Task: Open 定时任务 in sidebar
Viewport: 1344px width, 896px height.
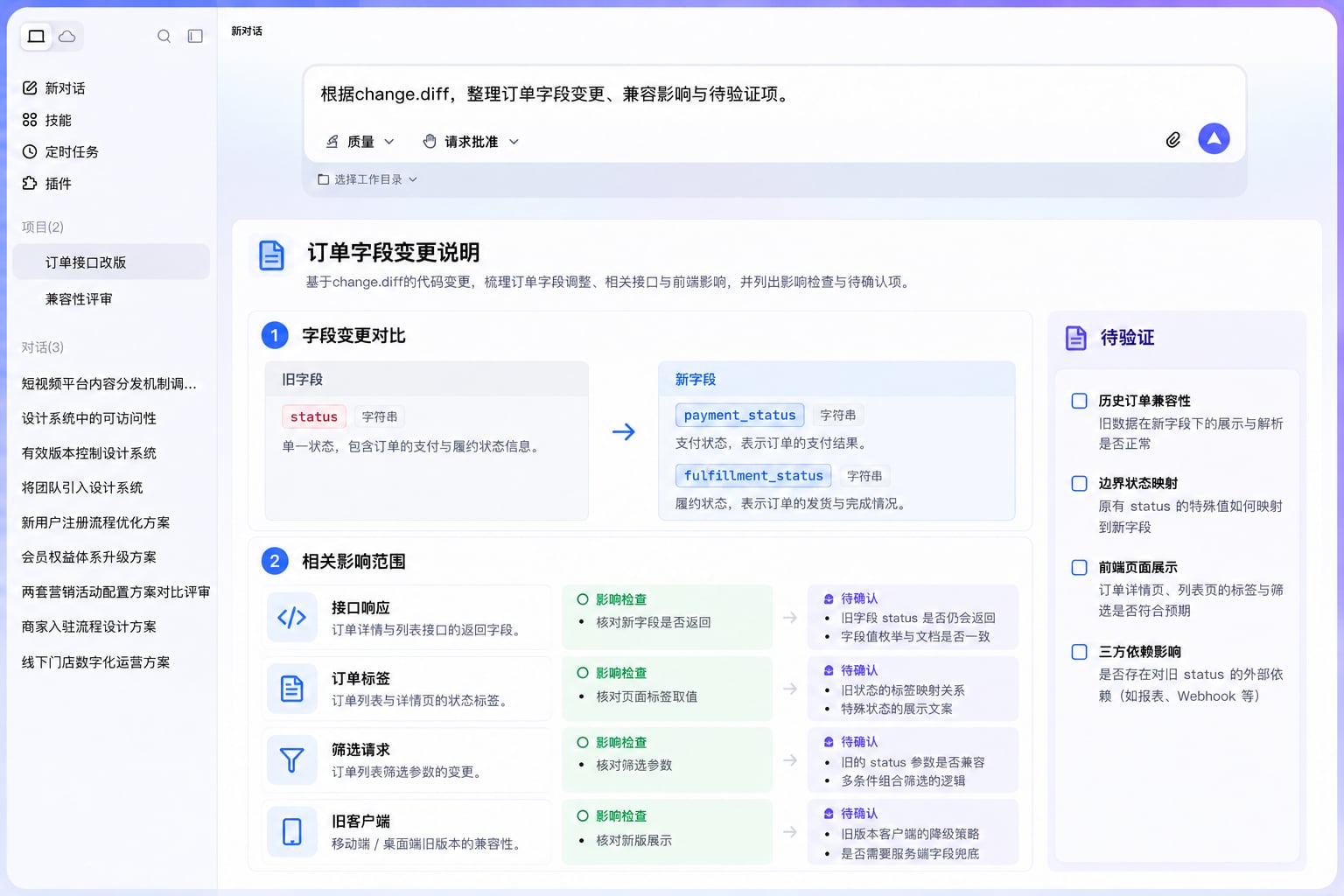Action: pos(60,151)
